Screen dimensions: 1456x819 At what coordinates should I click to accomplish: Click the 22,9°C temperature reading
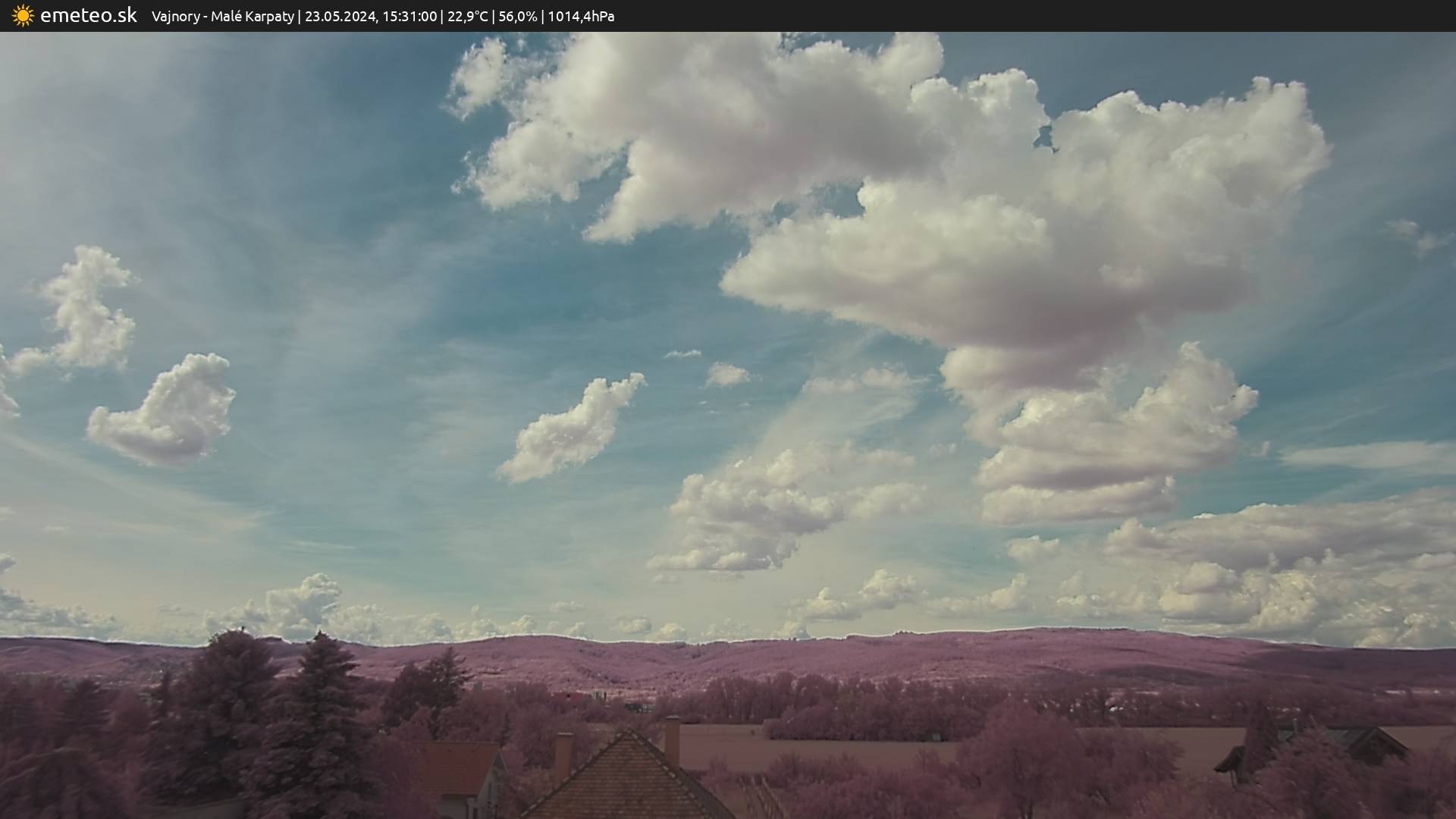click(467, 16)
